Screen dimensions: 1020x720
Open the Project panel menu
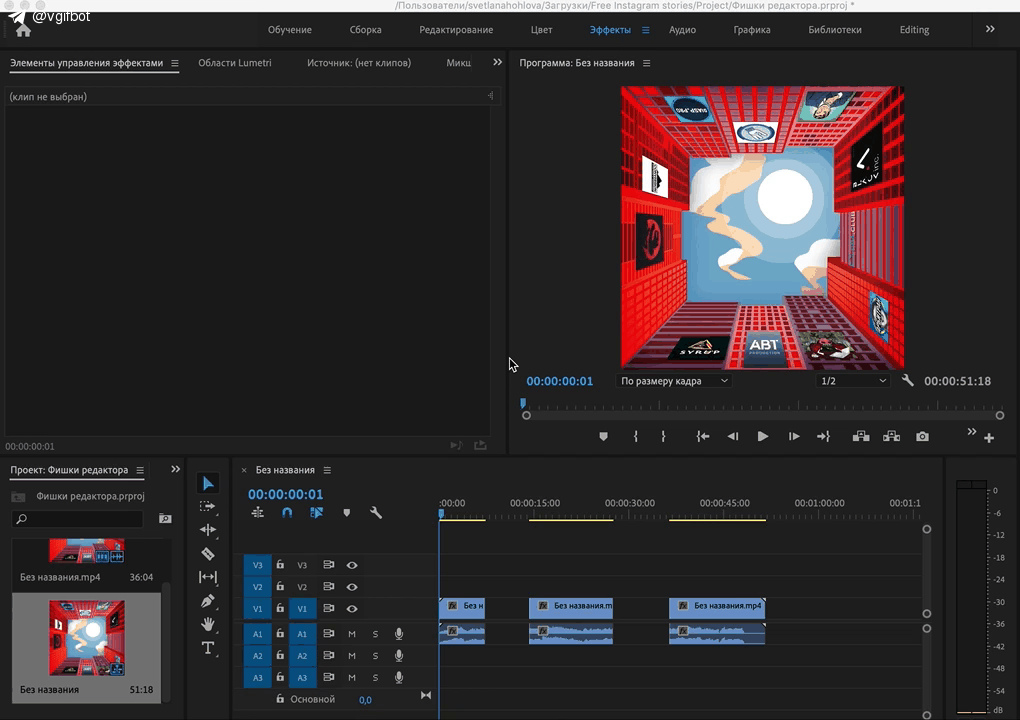pos(140,470)
